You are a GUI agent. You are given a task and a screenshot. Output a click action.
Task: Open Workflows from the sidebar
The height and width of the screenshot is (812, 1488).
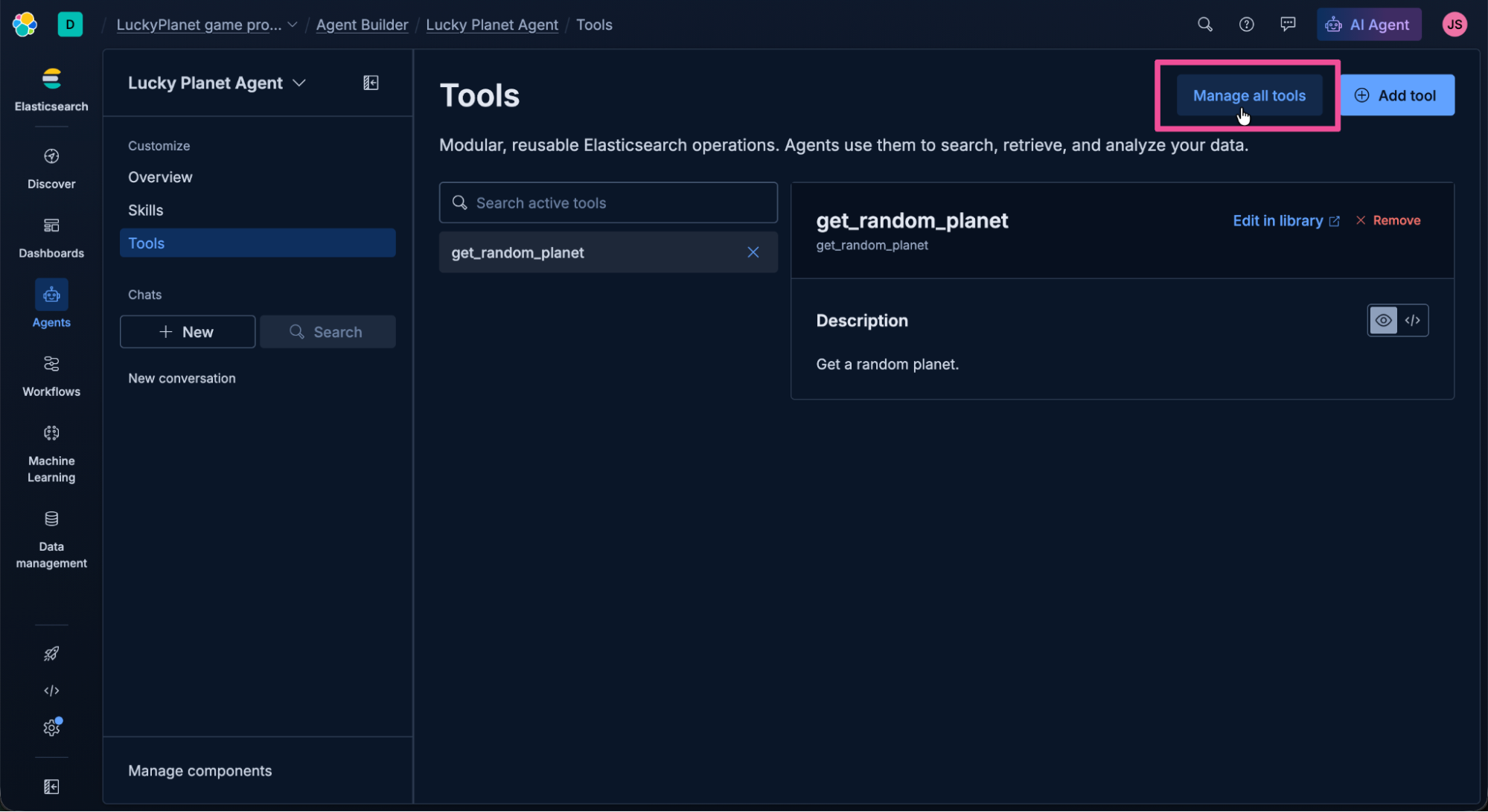tap(51, 377)
